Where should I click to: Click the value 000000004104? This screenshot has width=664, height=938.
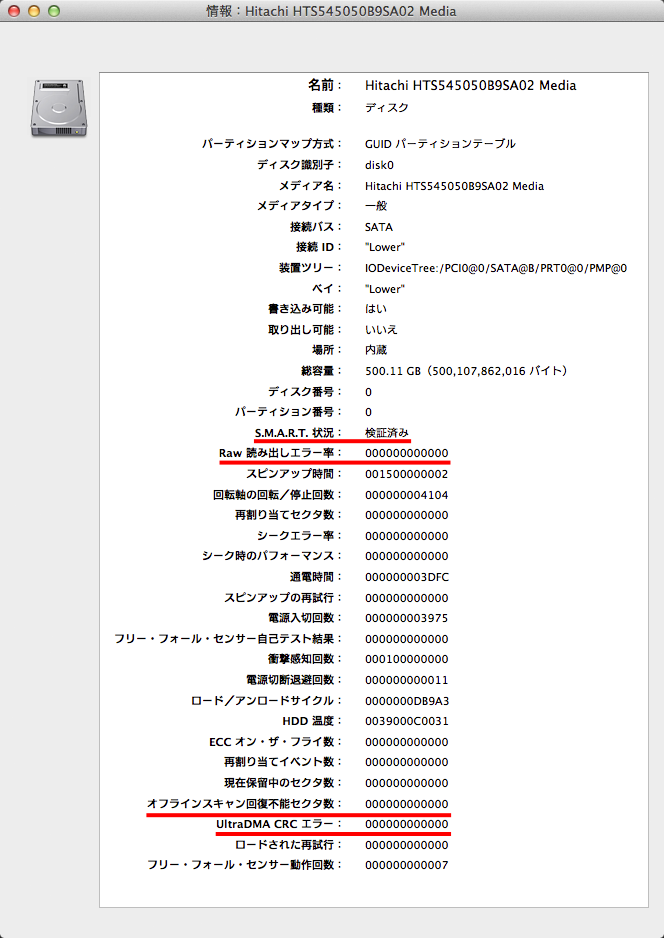[x=407, y=495]
